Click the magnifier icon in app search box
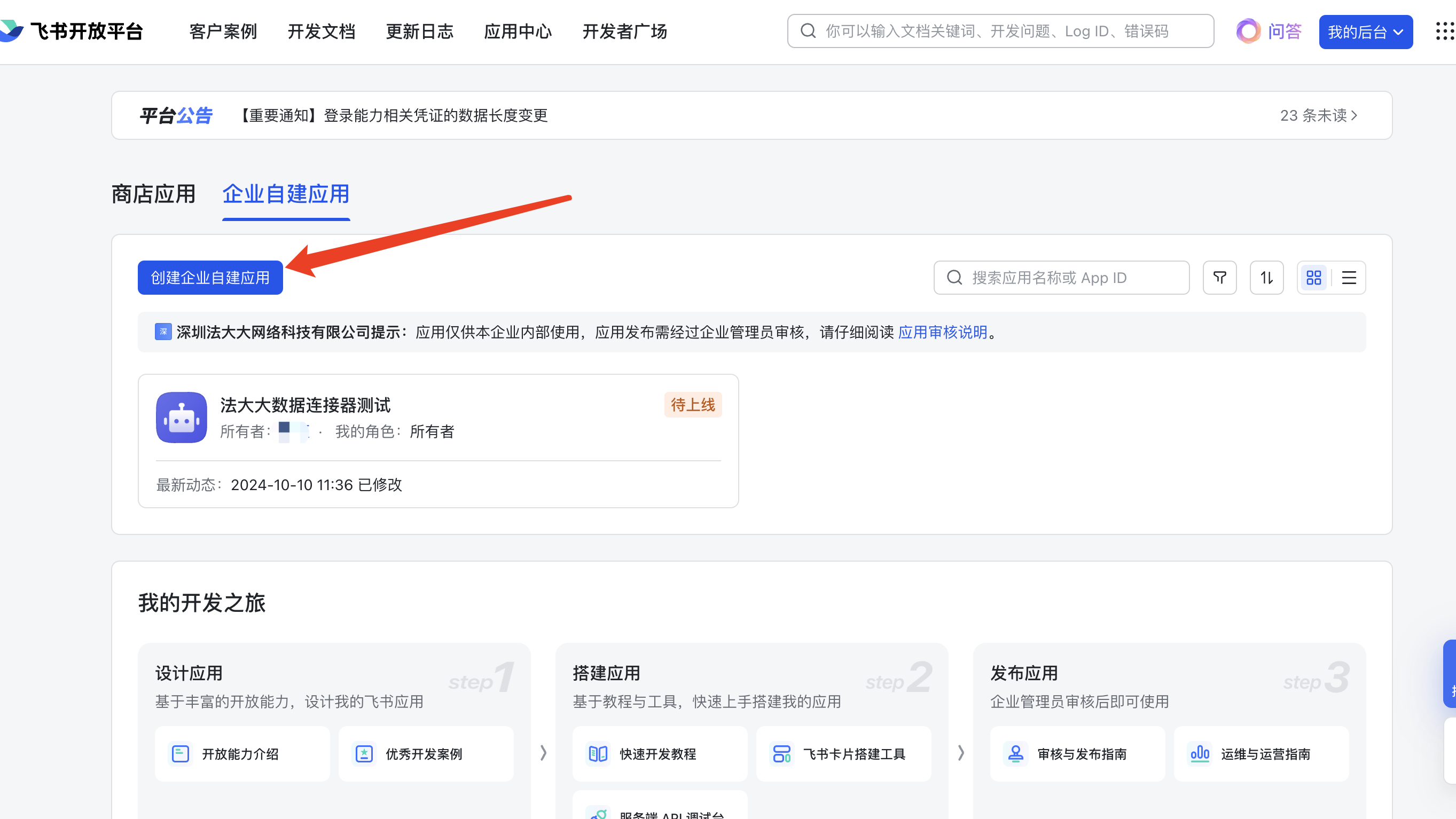Image resolution: width=1456 pixels, height=819 pixels. (x=954, y=278)
